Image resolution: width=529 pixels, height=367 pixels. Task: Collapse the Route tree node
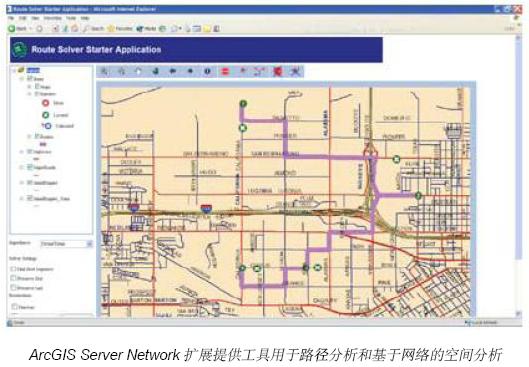22,79
